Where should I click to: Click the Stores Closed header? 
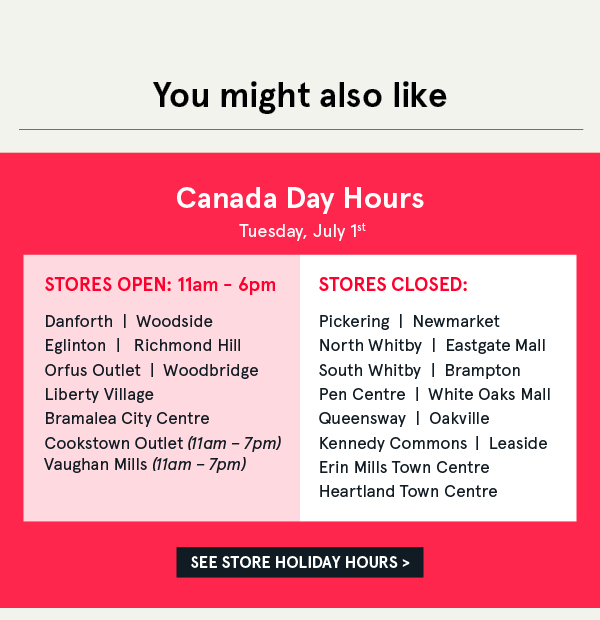click(393, 285)
